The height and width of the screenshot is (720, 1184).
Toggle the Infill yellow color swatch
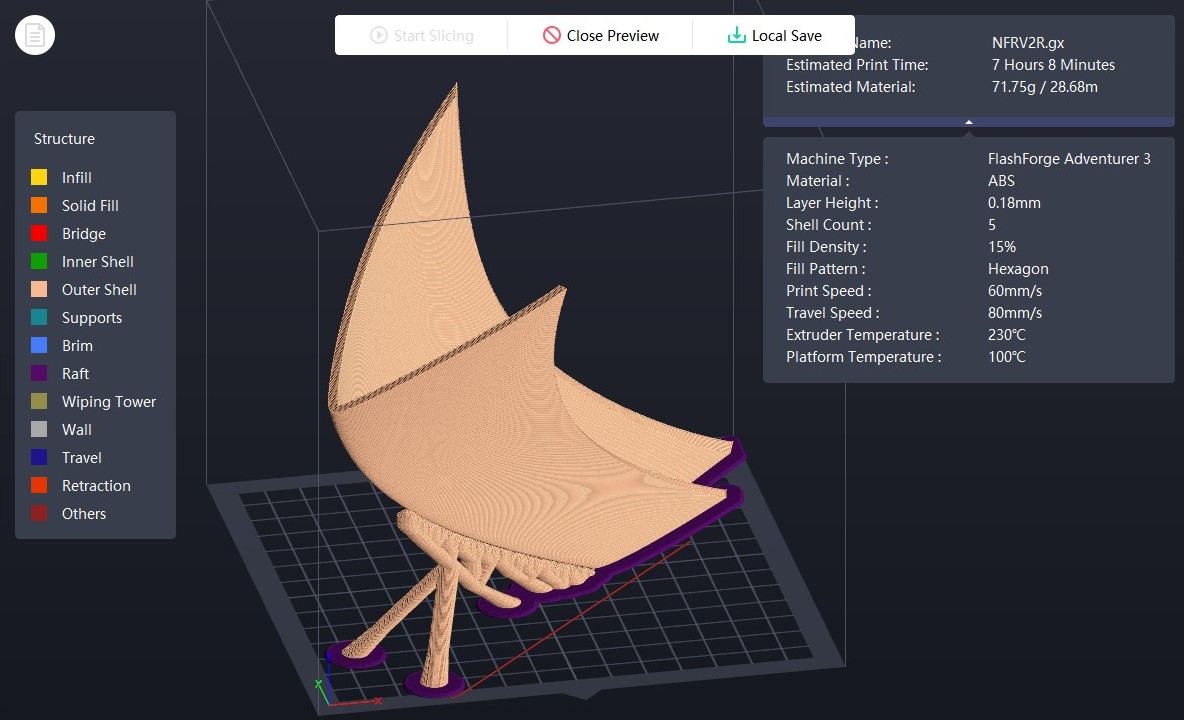click(x=39, y=177)
